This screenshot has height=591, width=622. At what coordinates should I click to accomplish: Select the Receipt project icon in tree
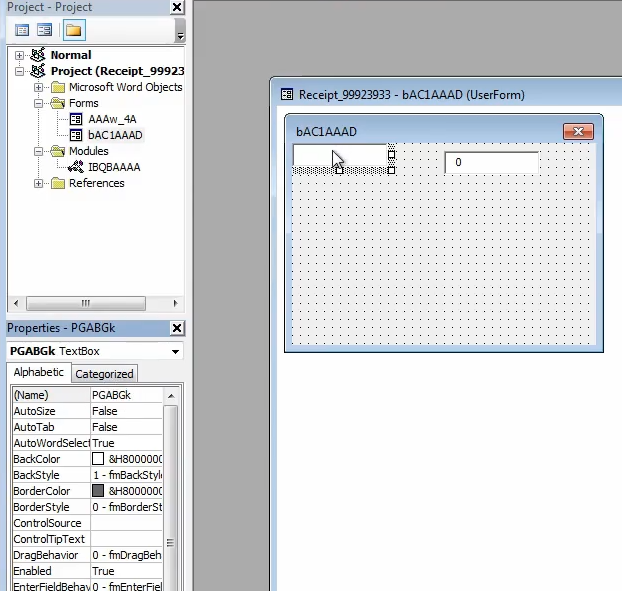(x=38, y=71)
